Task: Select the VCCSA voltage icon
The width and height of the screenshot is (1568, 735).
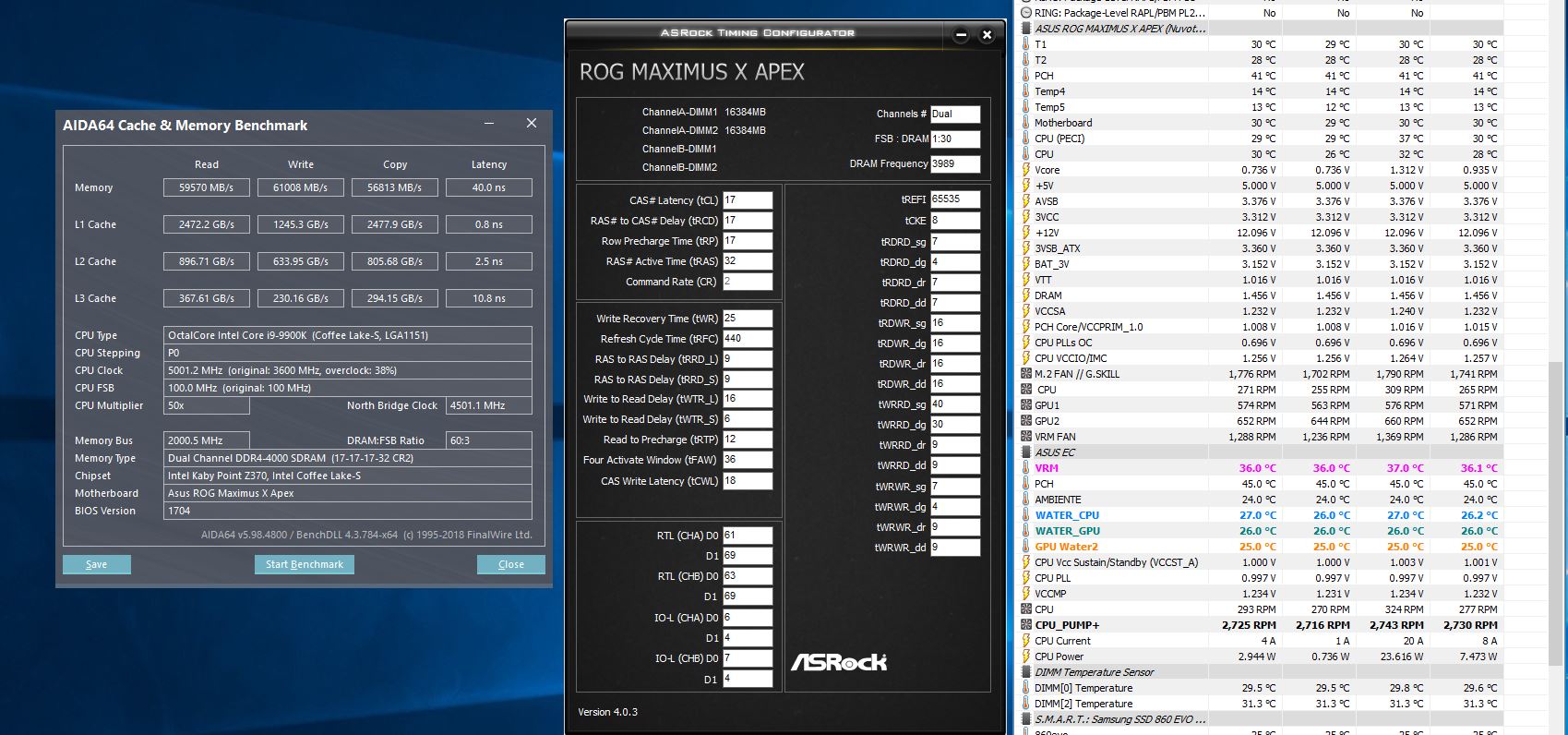Action: tap(1026, 311)
